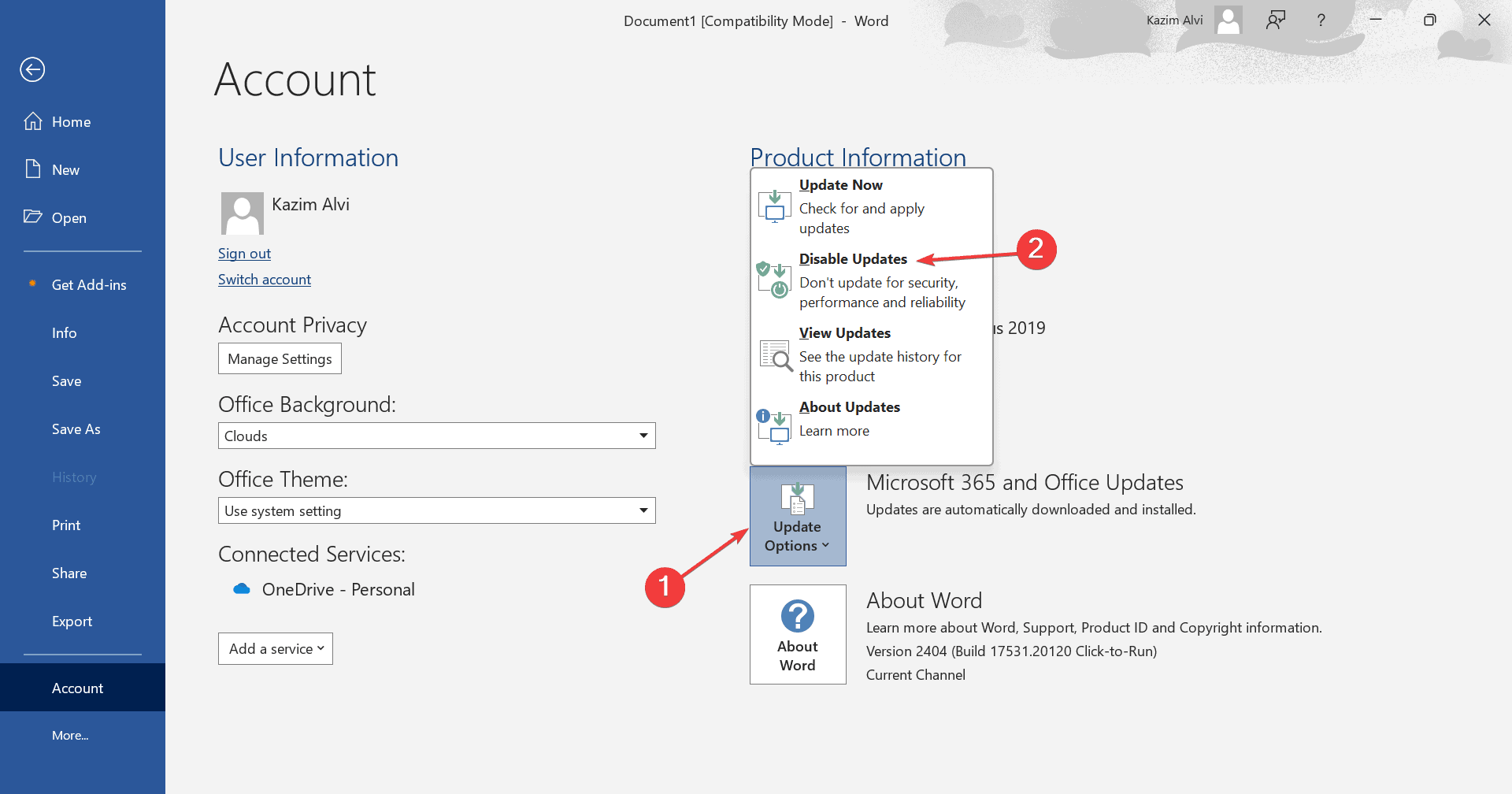Open the Export page

coord(83,621)
